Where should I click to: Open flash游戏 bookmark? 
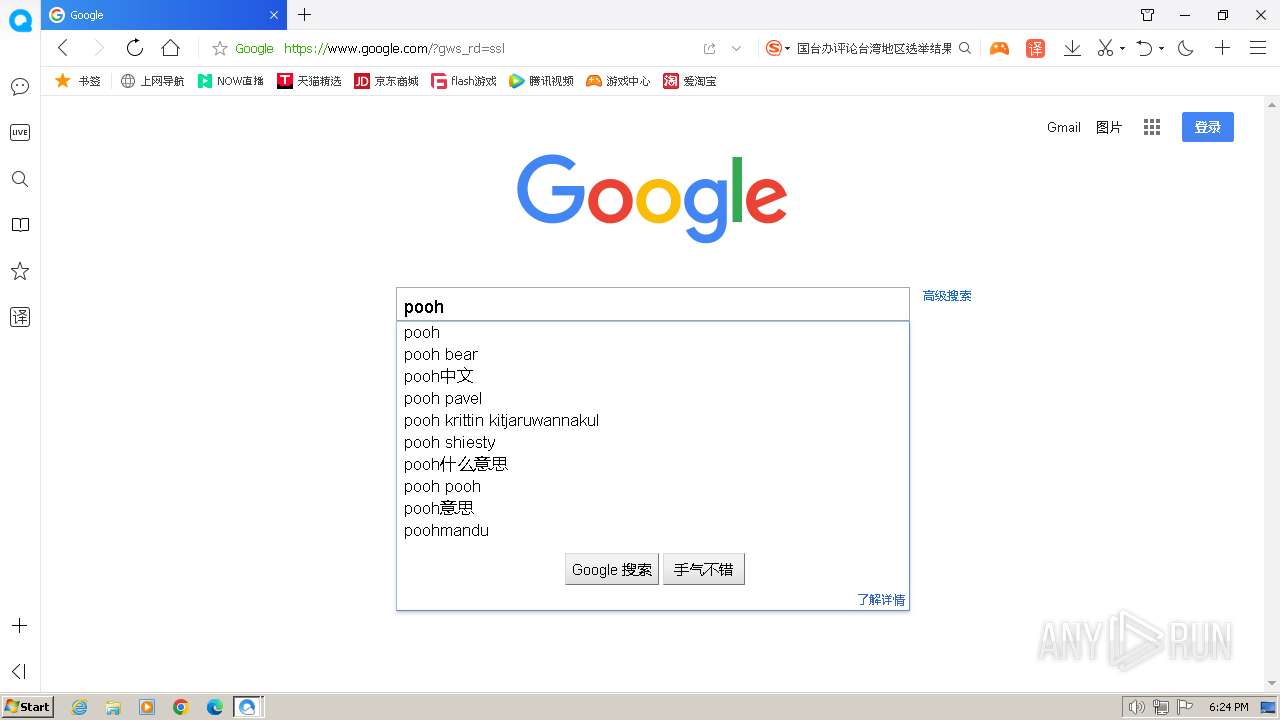click(464, 81)
